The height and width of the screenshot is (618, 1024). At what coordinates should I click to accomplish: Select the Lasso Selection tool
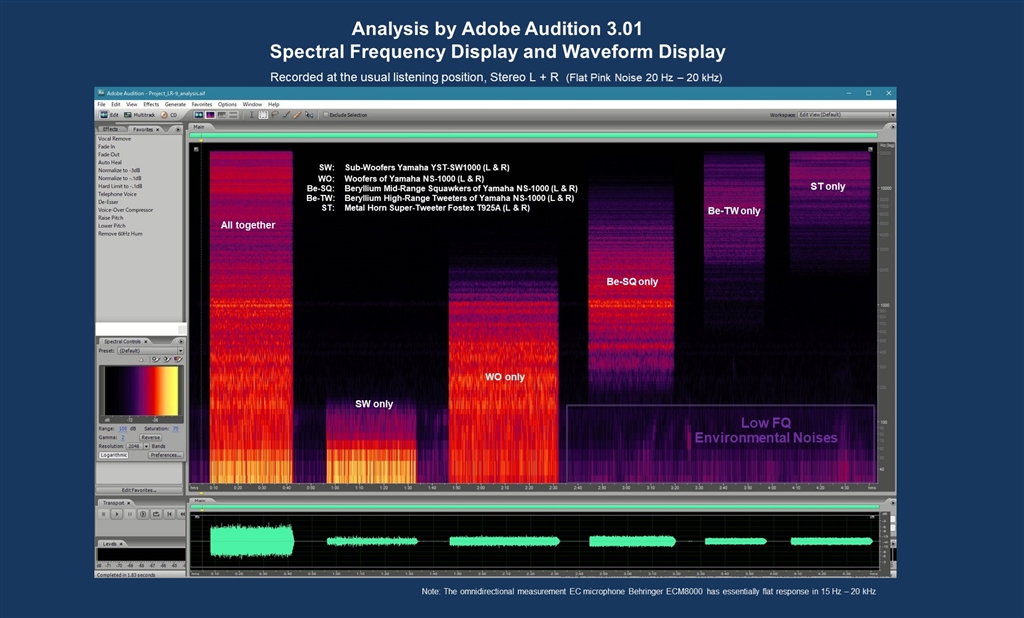275,115
